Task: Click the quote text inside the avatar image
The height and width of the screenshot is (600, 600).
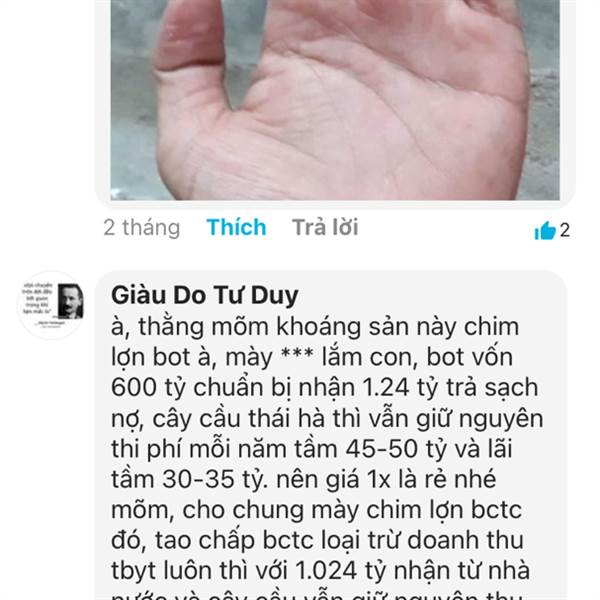Action: tap(37, 300)
